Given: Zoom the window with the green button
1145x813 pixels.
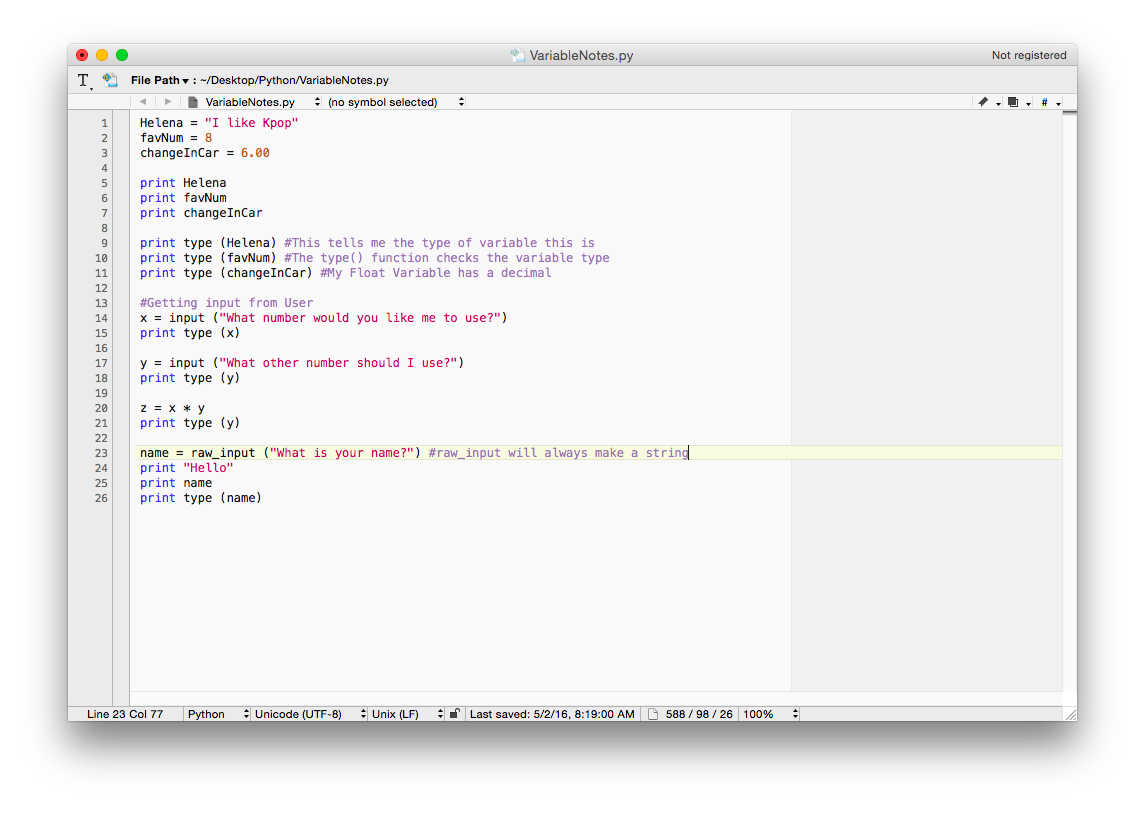Looking at the screenshot, I should point(122,55).
